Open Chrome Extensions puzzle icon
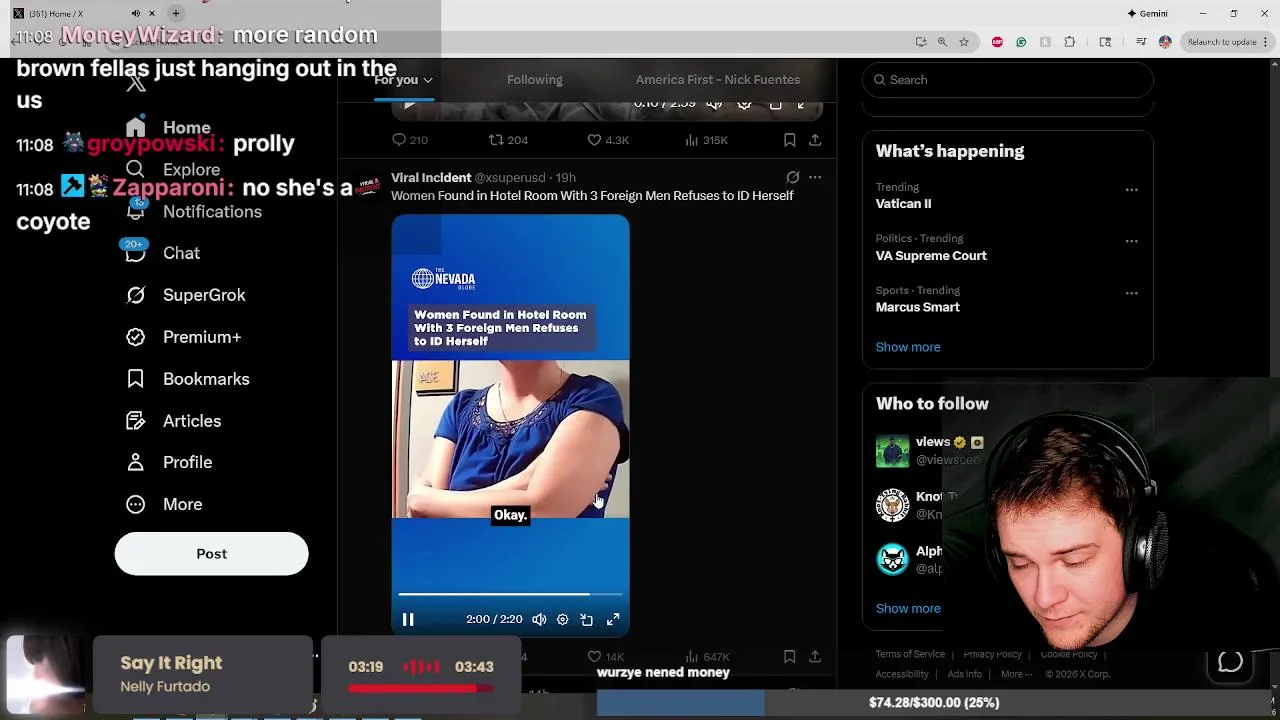This screenshot has width=1280, height=720. (x=1069, y=42)
